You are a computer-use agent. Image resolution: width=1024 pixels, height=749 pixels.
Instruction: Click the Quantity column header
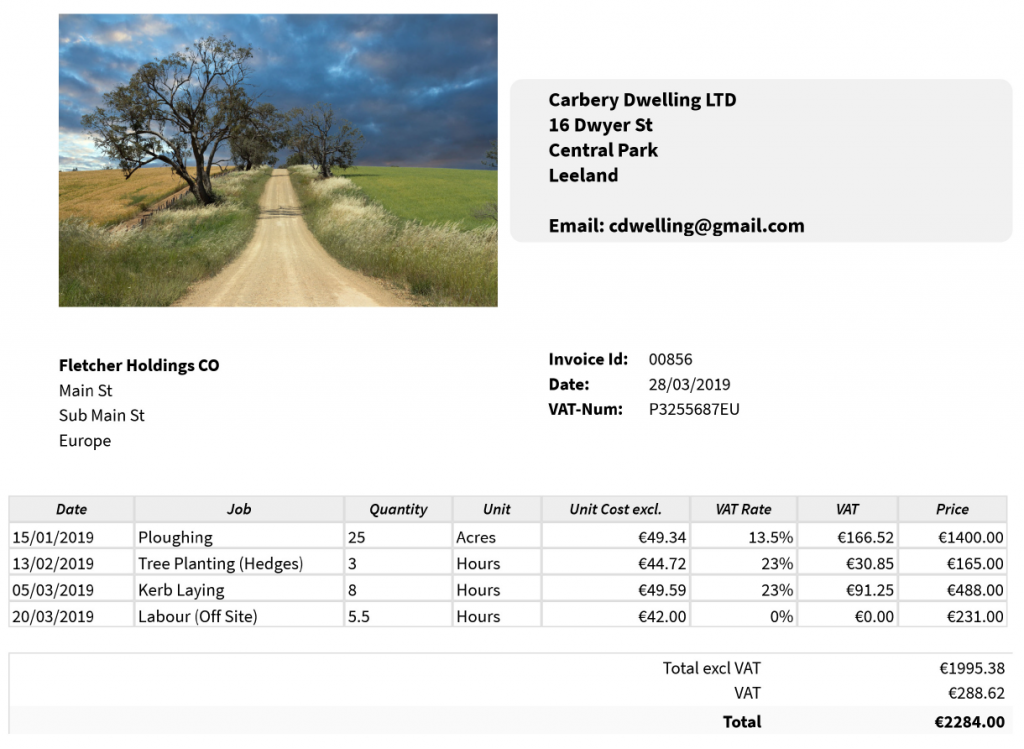[398, 509]
